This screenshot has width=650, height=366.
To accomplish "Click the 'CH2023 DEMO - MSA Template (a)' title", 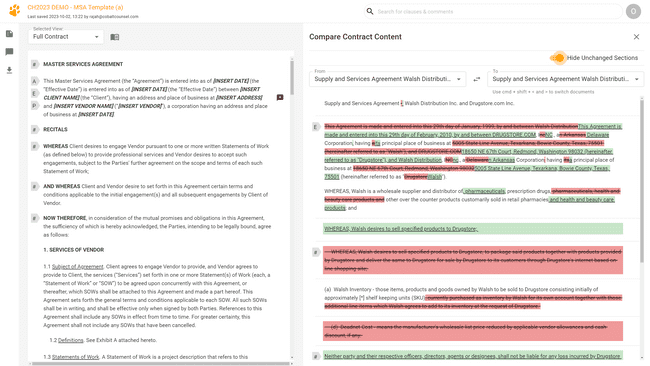I will pos(75,7).
